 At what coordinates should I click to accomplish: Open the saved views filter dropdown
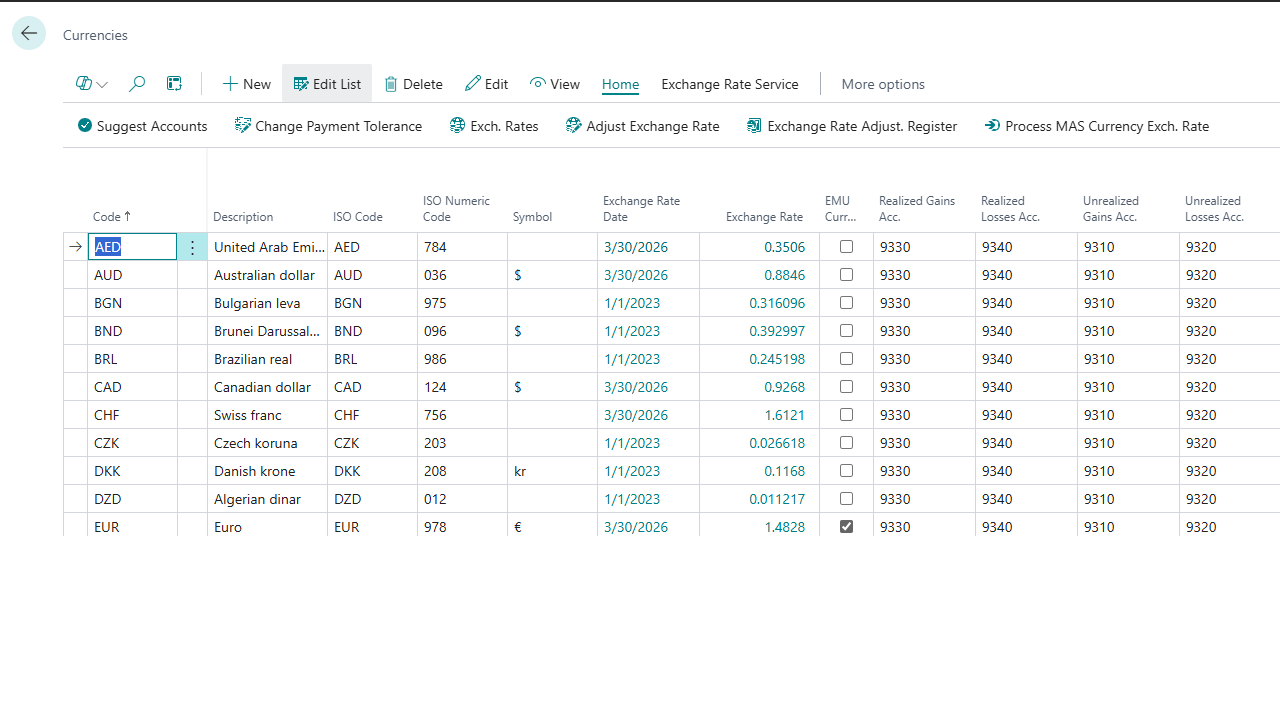pos(92,84)
